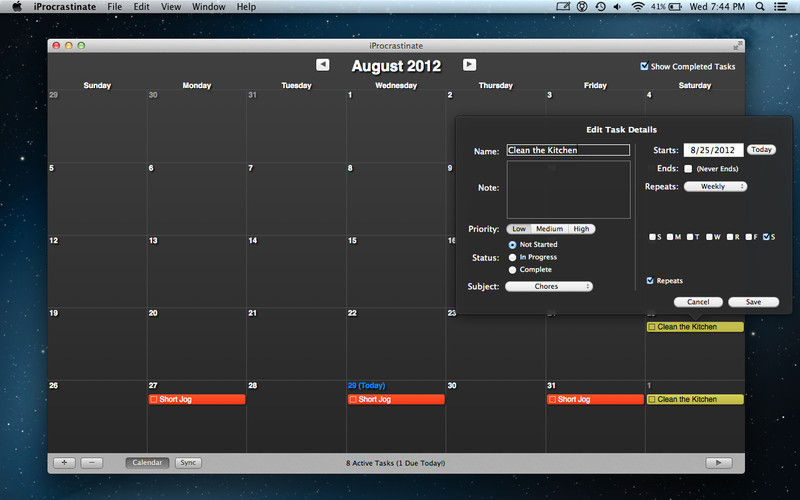This screenshot has width=800, height=500.
Task: Open Notification Center list icon
Action: click(x=780, y=7)
